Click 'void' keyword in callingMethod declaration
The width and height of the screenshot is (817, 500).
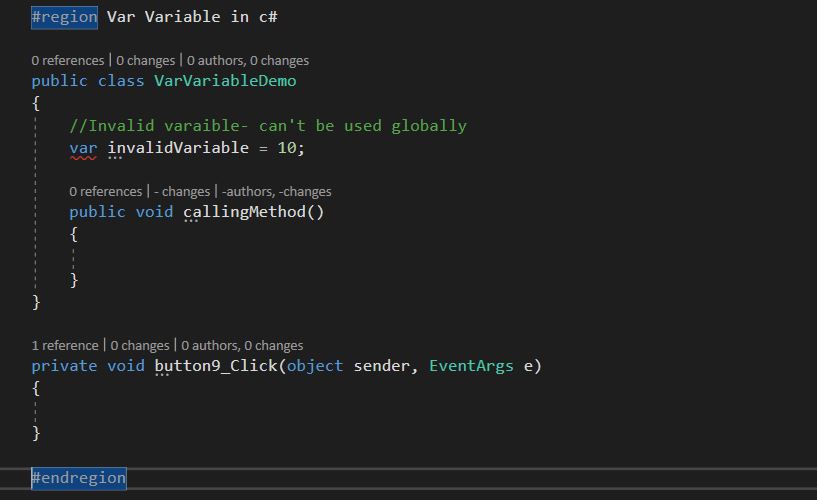pyautogui.click(x=154, y=212)
